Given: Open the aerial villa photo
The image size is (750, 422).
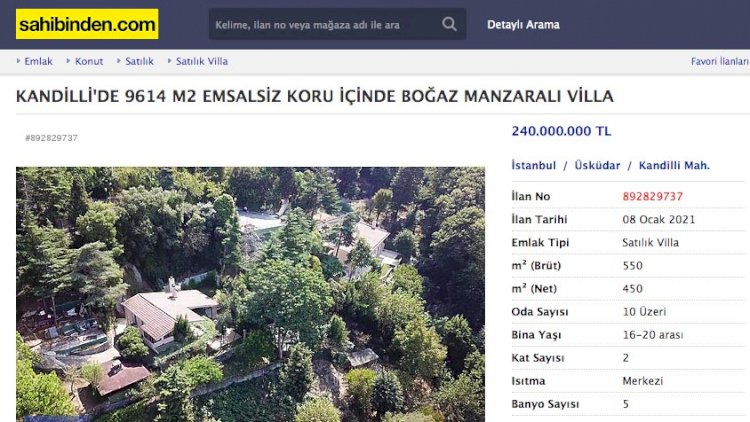Looking at the screenshot, I should click(x=250, y=294).
